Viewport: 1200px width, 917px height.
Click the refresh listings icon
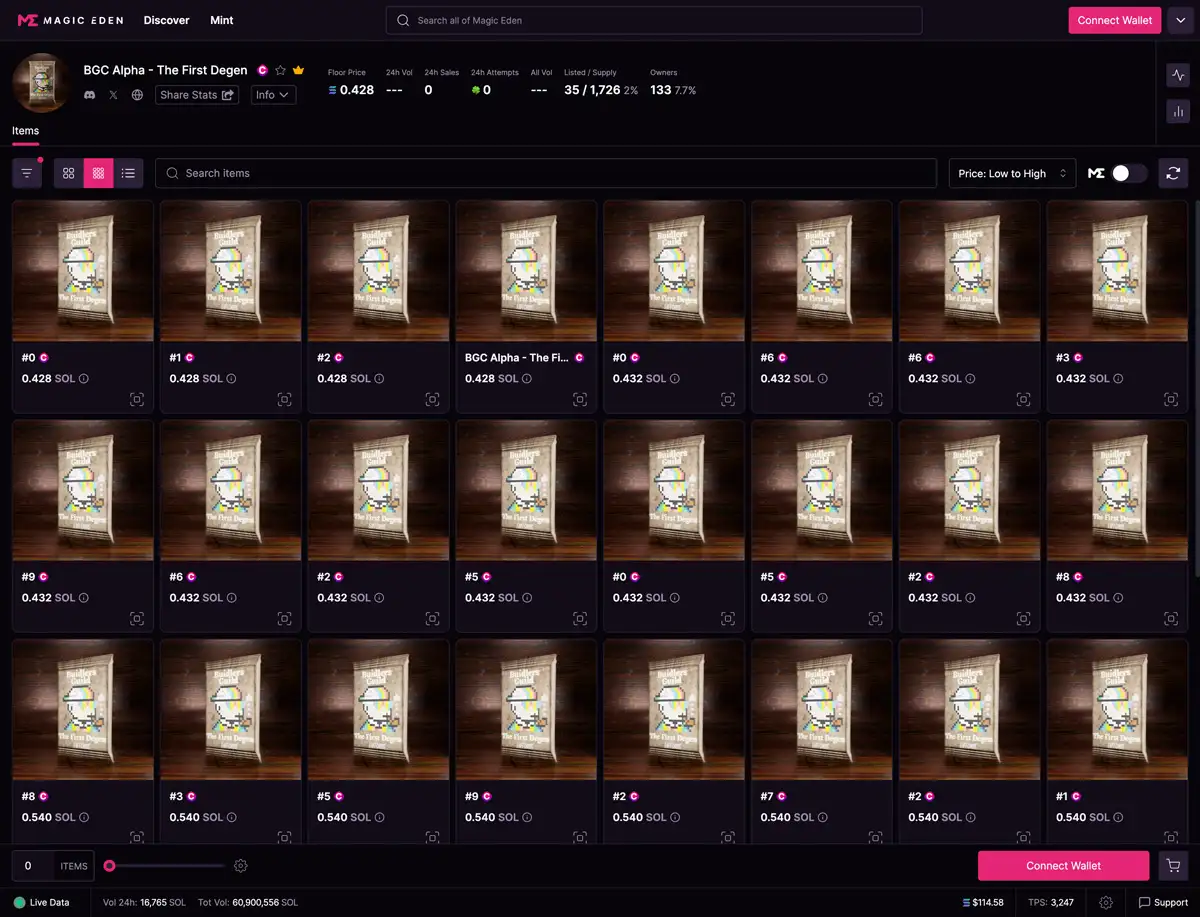pos(1173,173)
